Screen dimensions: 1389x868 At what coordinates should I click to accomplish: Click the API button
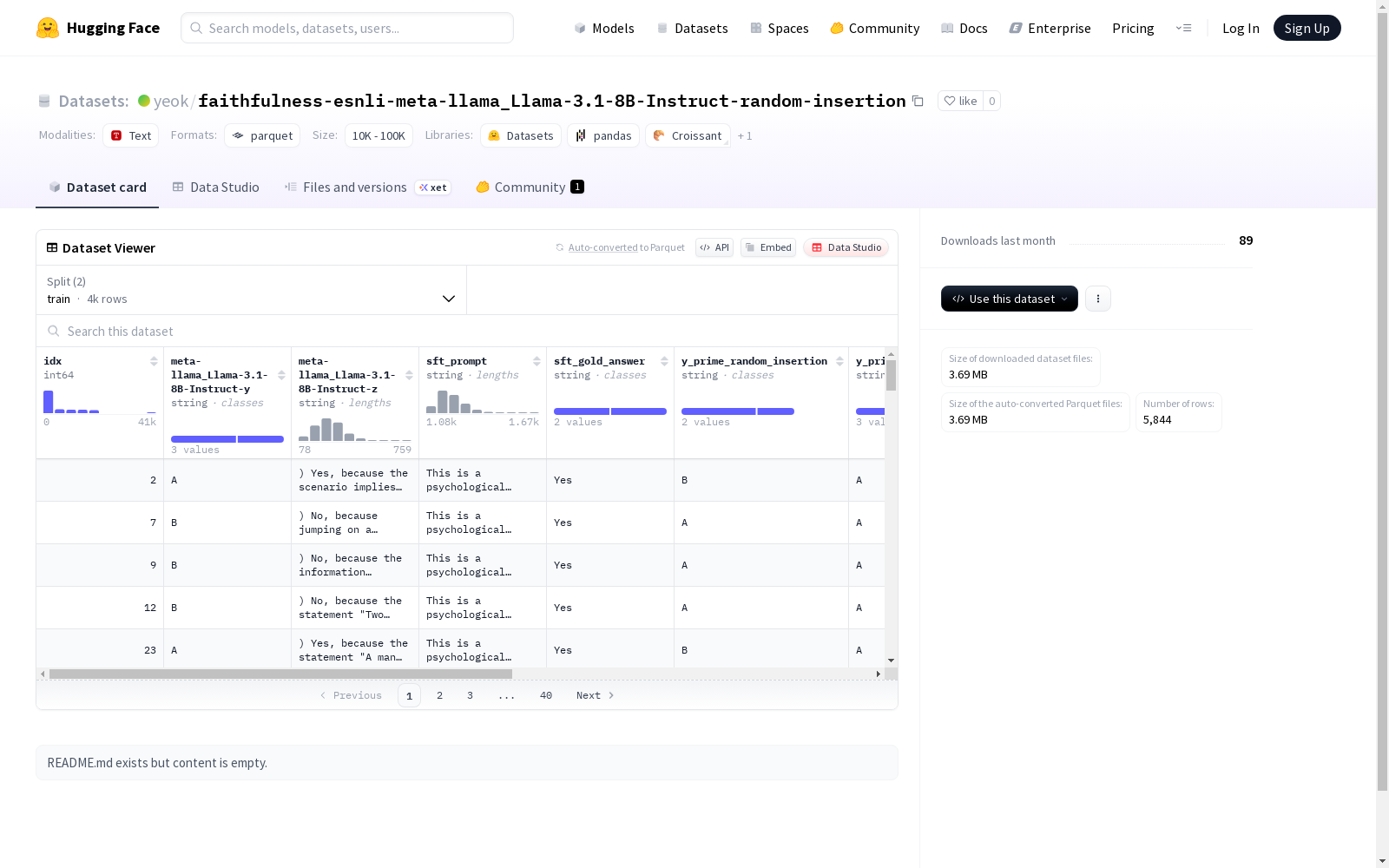(x=714, y=247)
